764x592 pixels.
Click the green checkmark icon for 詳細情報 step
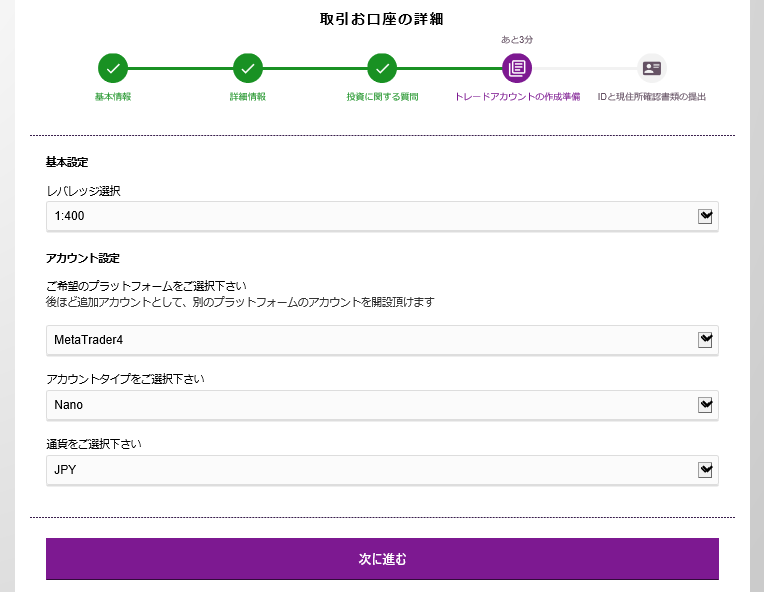pos(248,68)
